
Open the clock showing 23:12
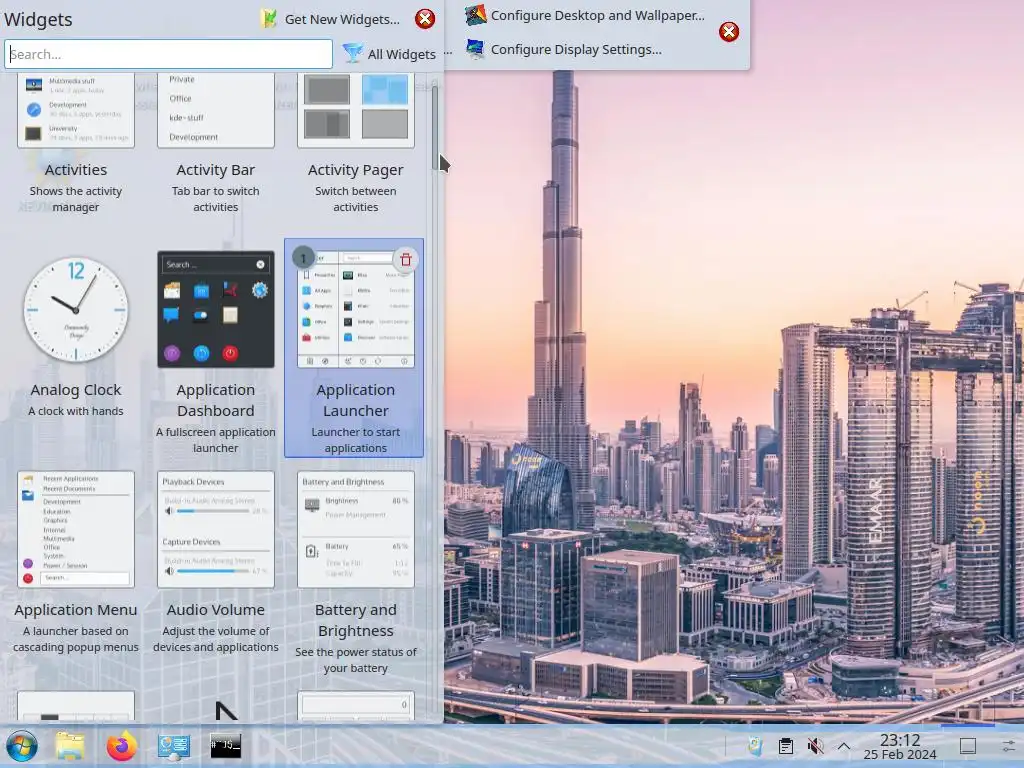900,746
